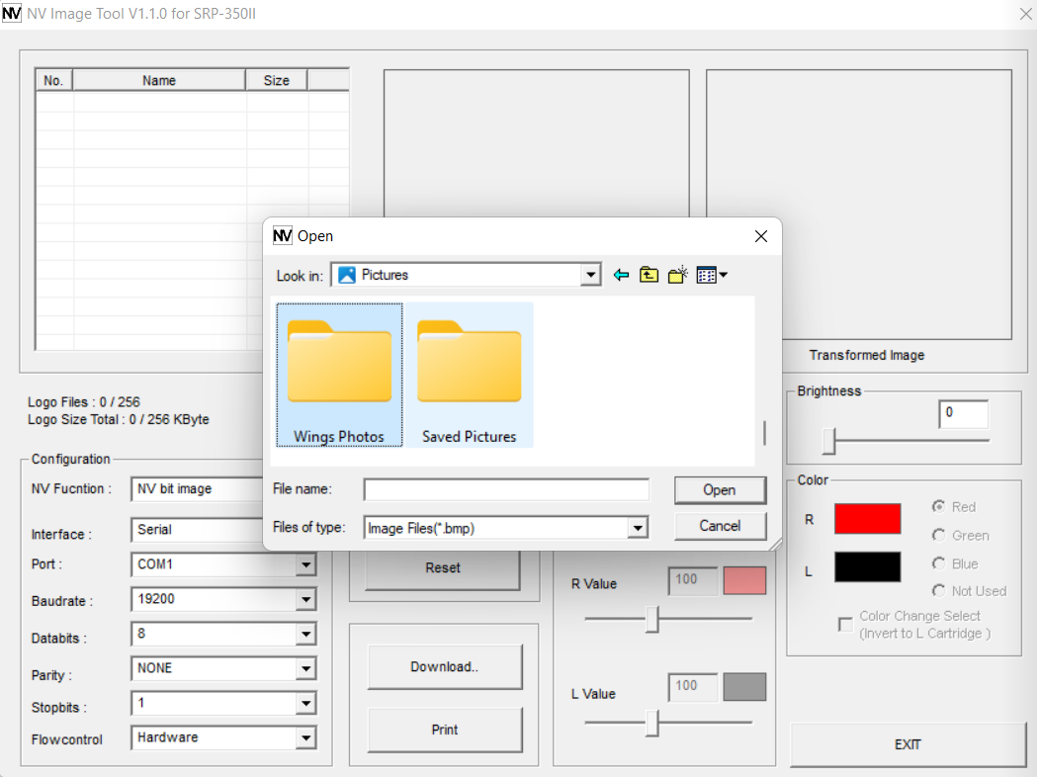Select the Green color radio button
Screen dimensions: 1037x777
pyautogui.click(x=938, y=535)
